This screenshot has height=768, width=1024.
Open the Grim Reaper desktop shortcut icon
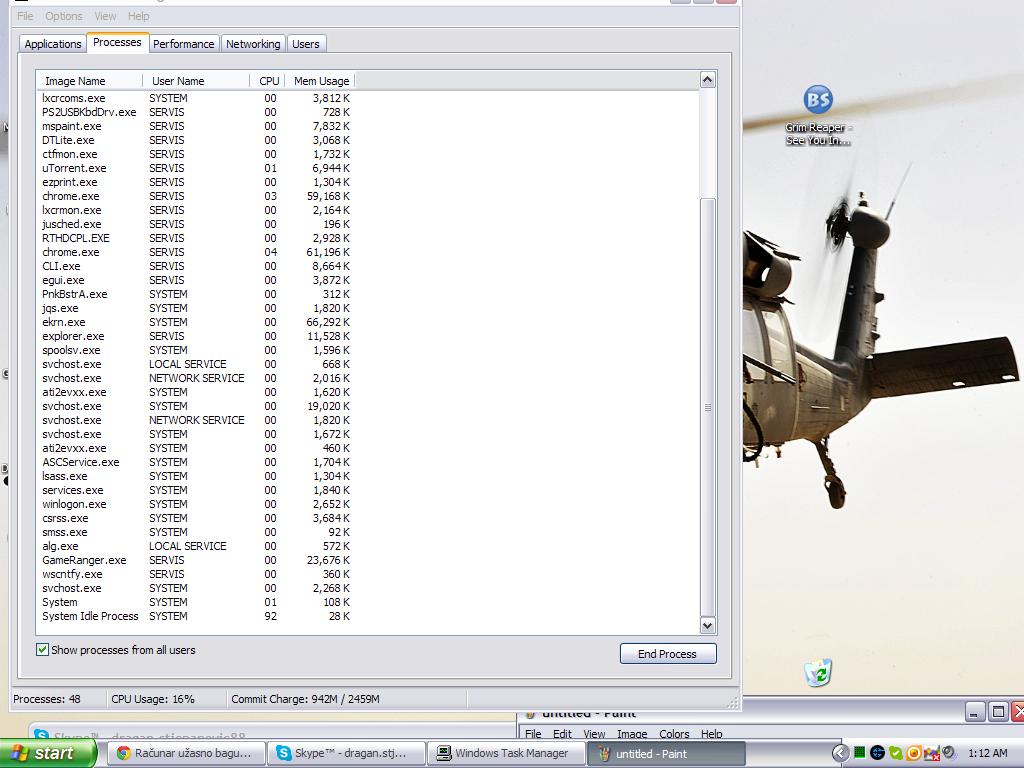[818, 115]
